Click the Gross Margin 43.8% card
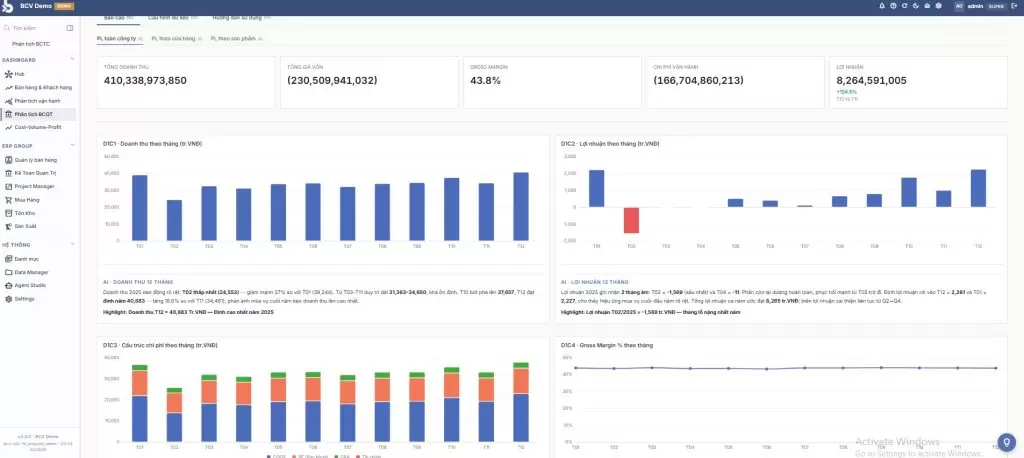Screen dimensions: 1024x458 (x=552, y=82)
